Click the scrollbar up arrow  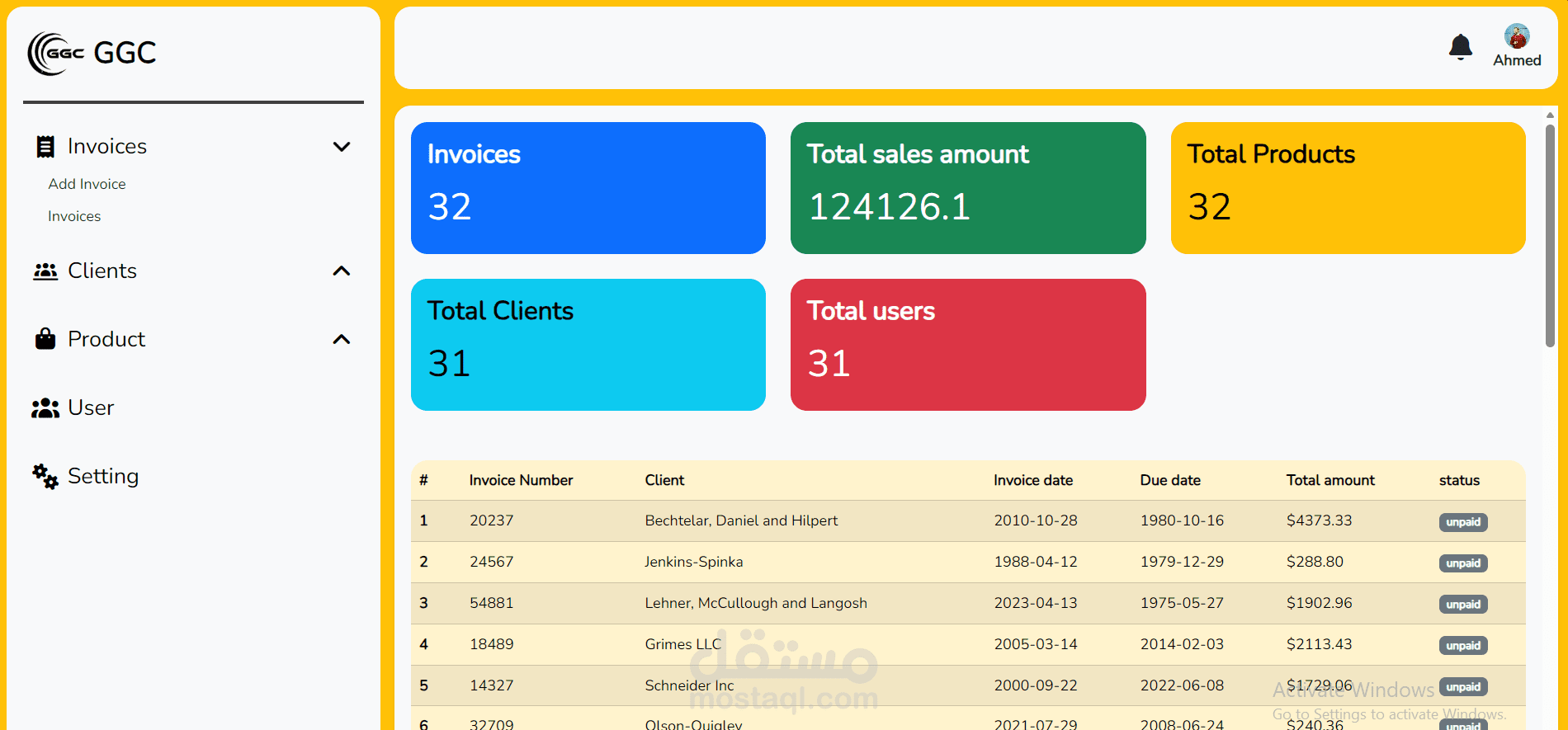(x=1550, y=115)
